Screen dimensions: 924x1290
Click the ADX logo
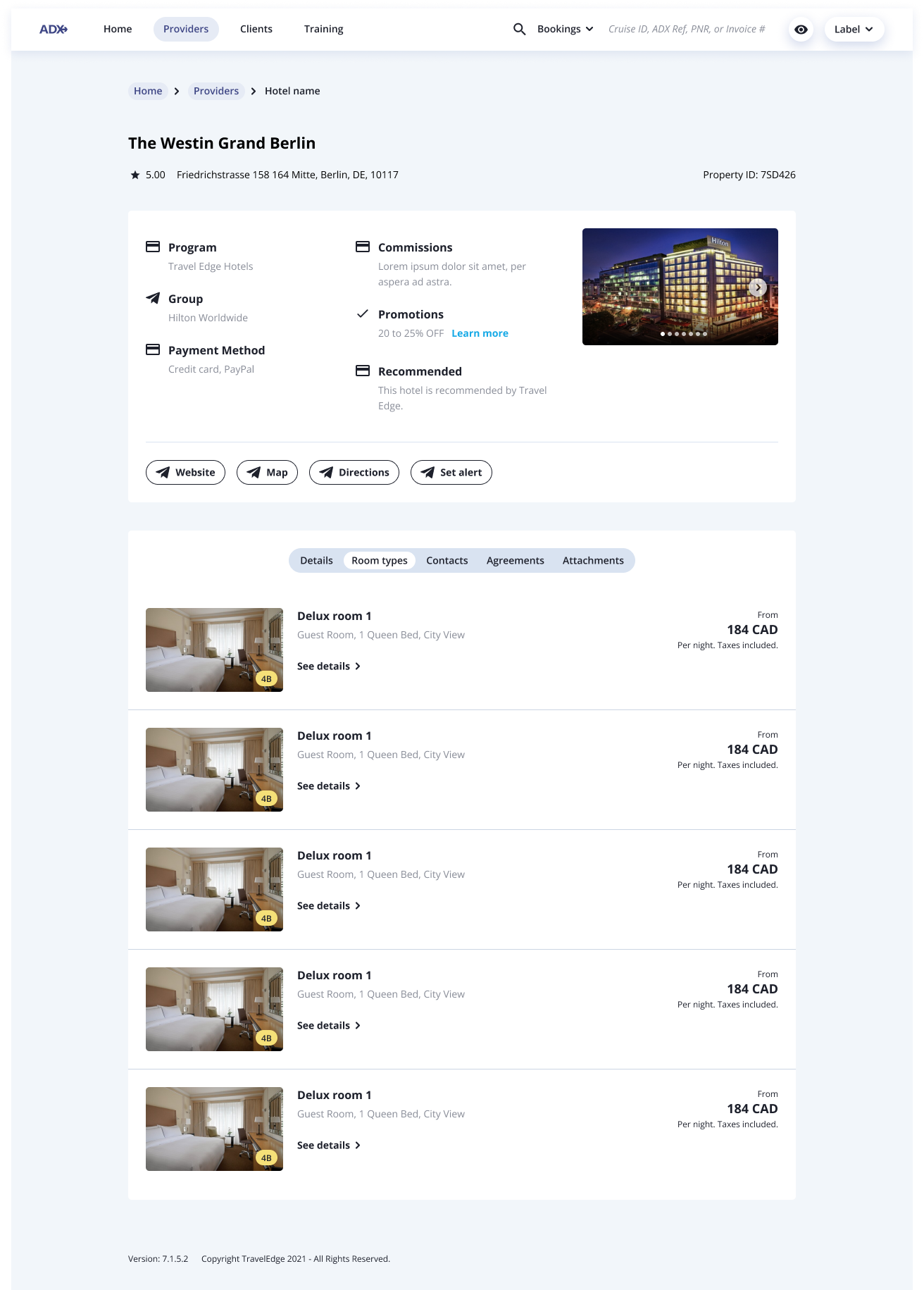pos(54,29)
